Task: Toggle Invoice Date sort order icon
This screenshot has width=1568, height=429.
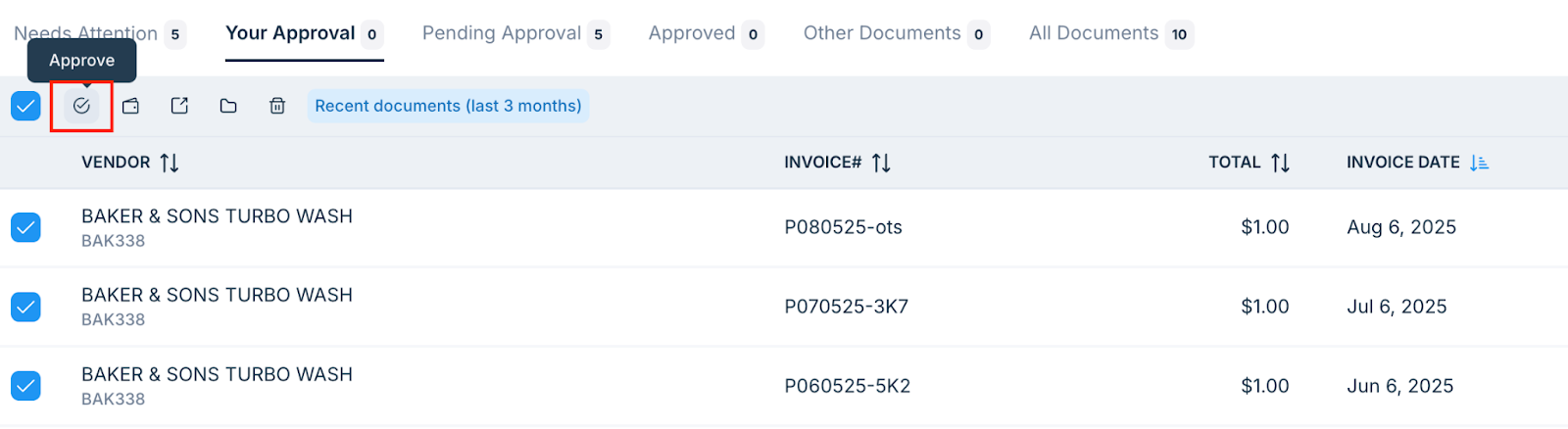Action: coord(1479,163)
